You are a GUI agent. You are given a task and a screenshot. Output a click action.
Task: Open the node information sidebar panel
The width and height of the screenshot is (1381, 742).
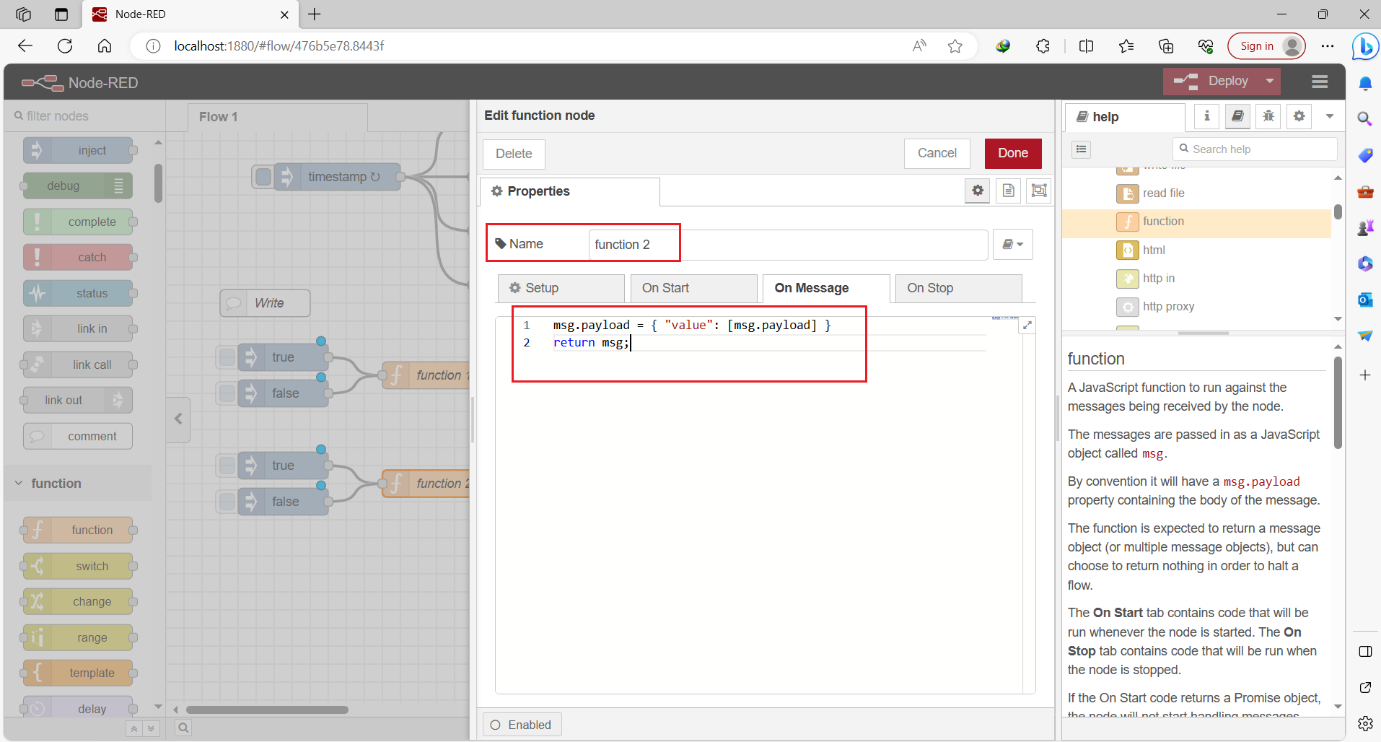[x=1206, y=116]
